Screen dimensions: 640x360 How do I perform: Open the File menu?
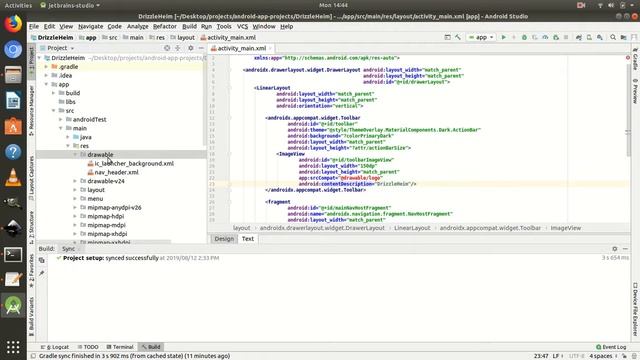pos(34,27)
